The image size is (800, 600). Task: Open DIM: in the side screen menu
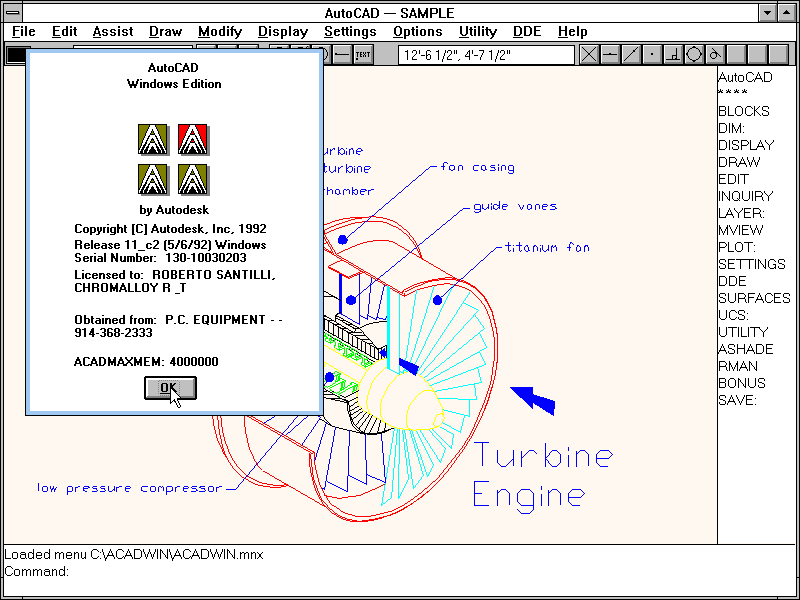tap(731, 128)
